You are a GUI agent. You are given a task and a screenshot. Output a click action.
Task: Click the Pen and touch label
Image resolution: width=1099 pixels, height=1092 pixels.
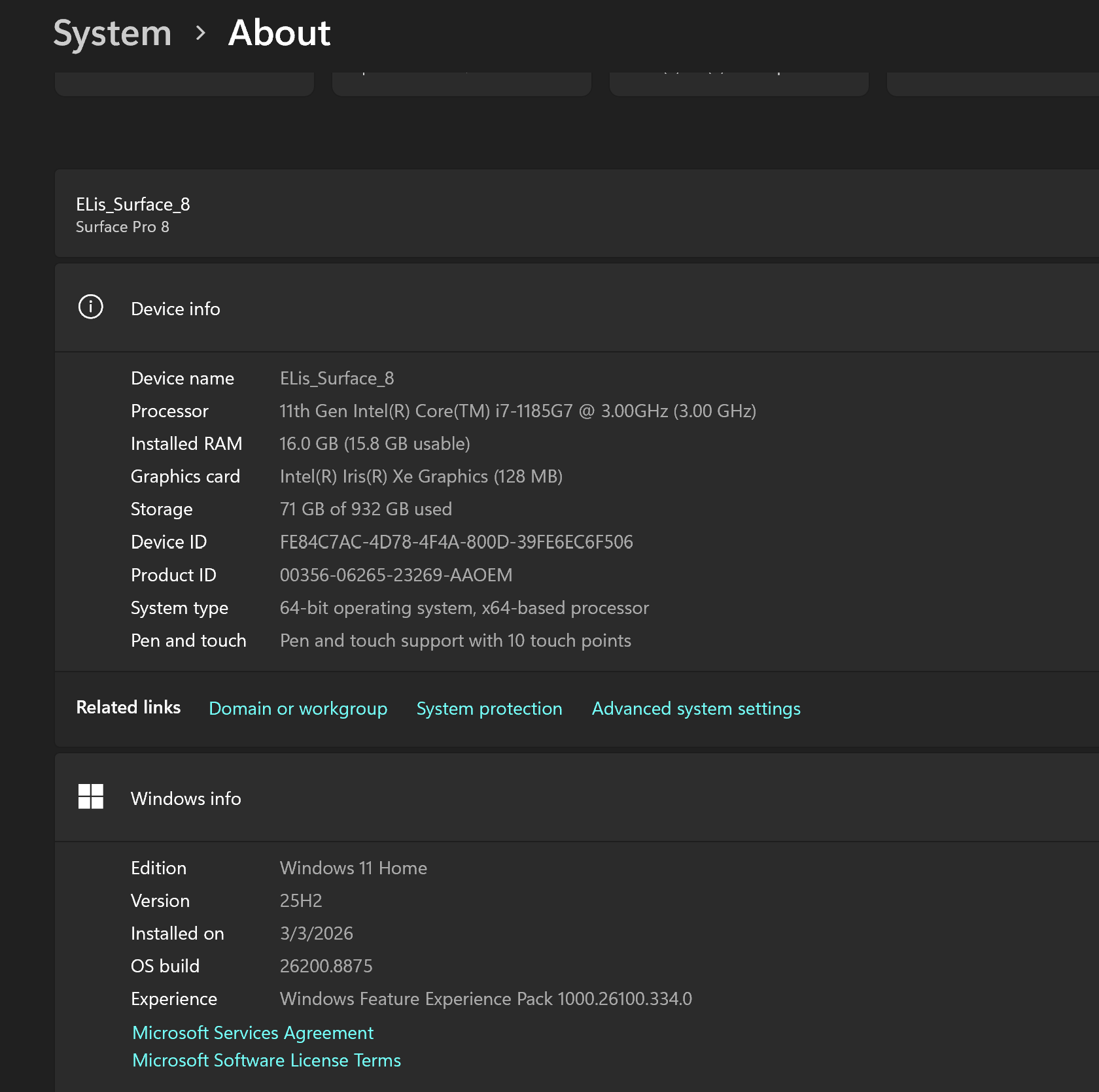188,640
